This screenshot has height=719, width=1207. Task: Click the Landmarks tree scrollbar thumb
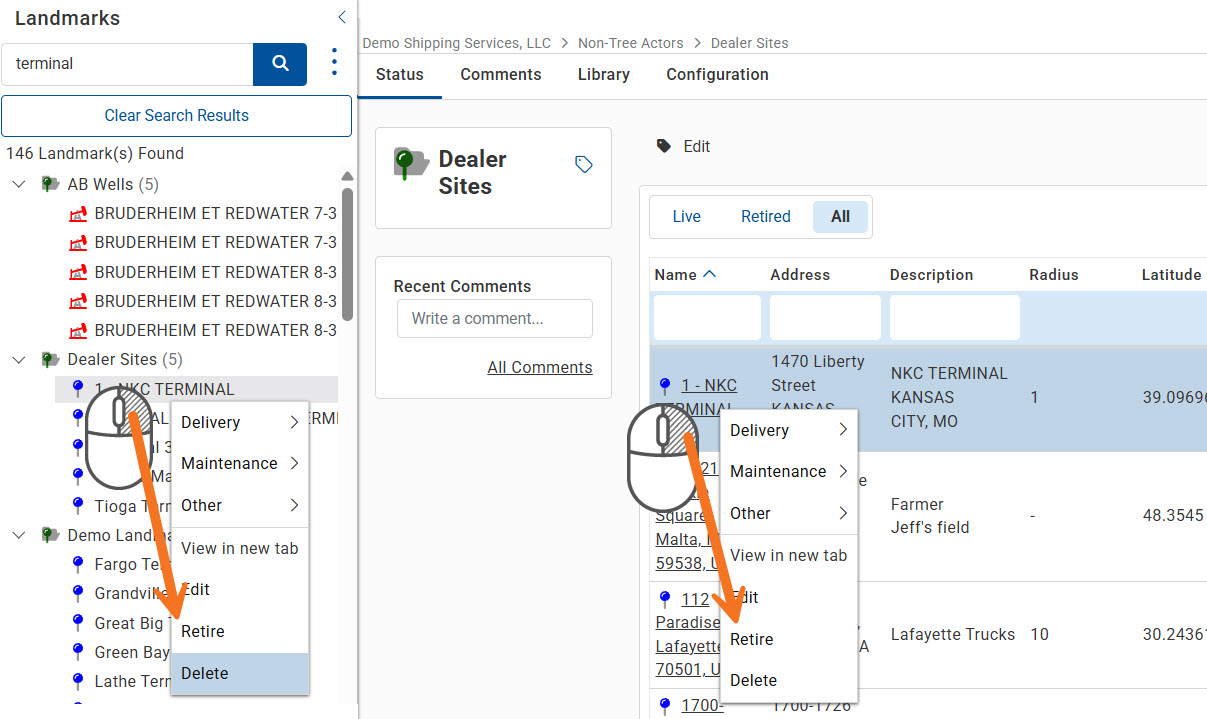click(347, 254)
